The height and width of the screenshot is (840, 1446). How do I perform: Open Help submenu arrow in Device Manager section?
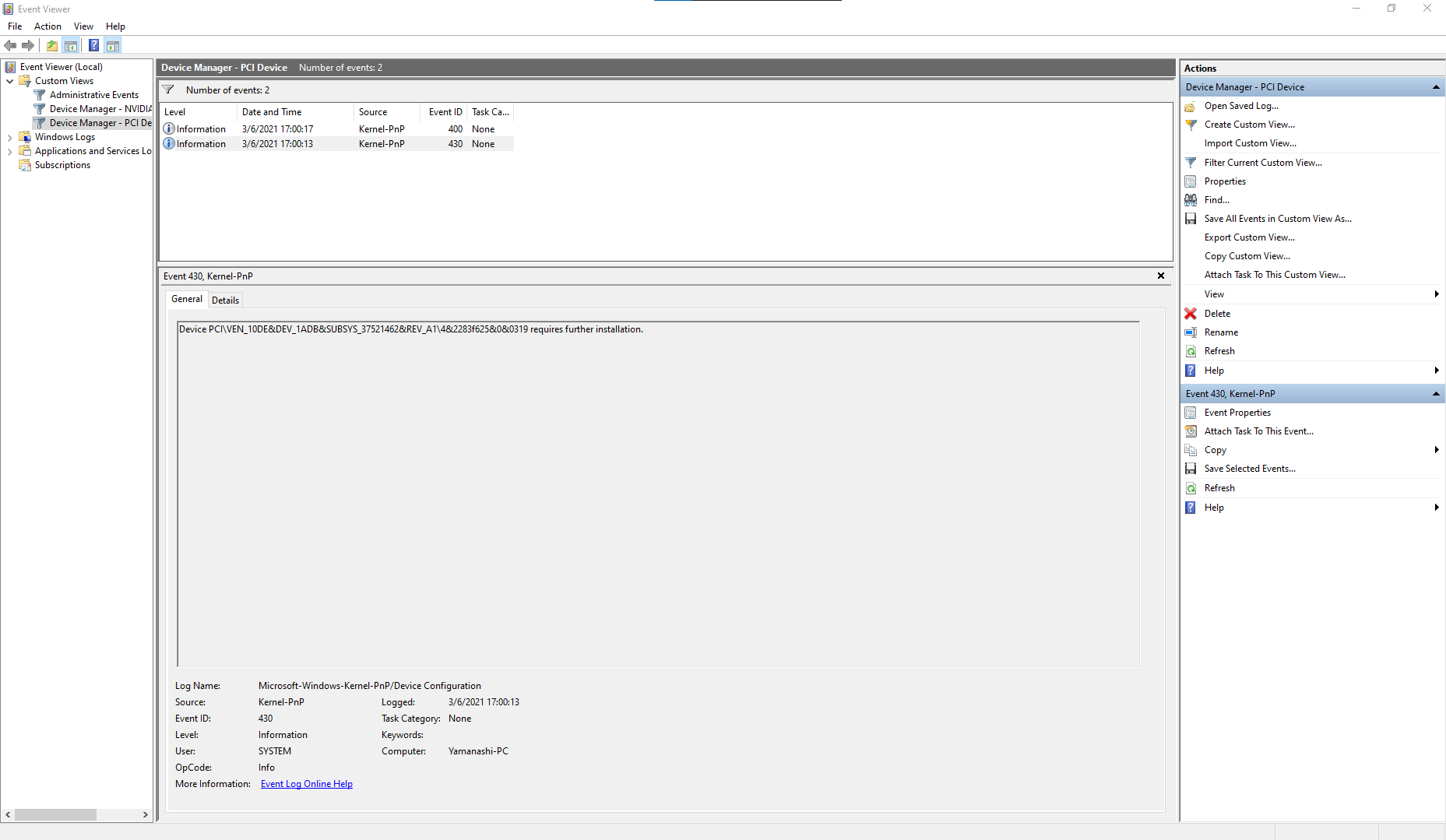1437,371
